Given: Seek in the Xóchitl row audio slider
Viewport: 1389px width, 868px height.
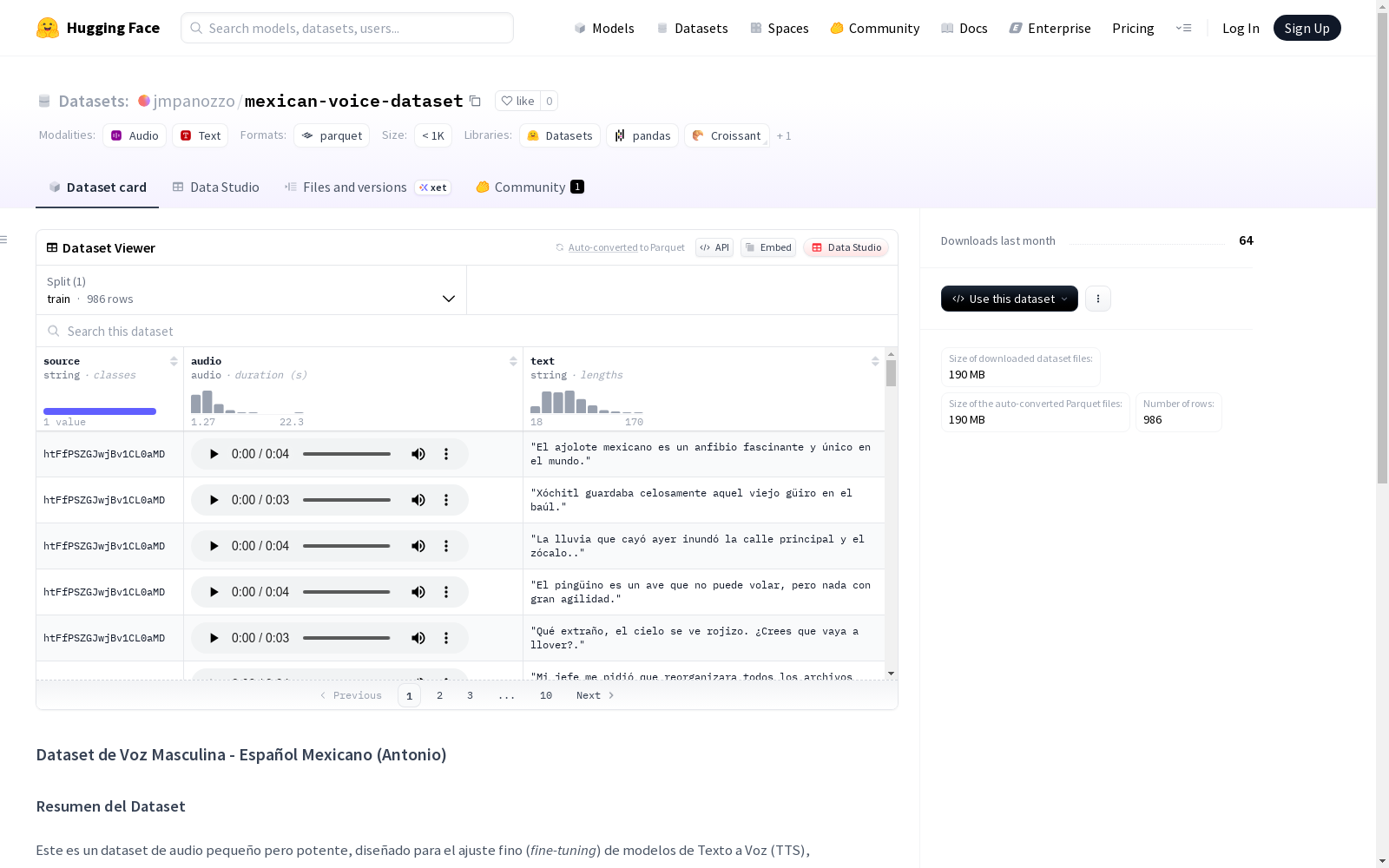Looking at the screenshot, I should click(346, 500).
